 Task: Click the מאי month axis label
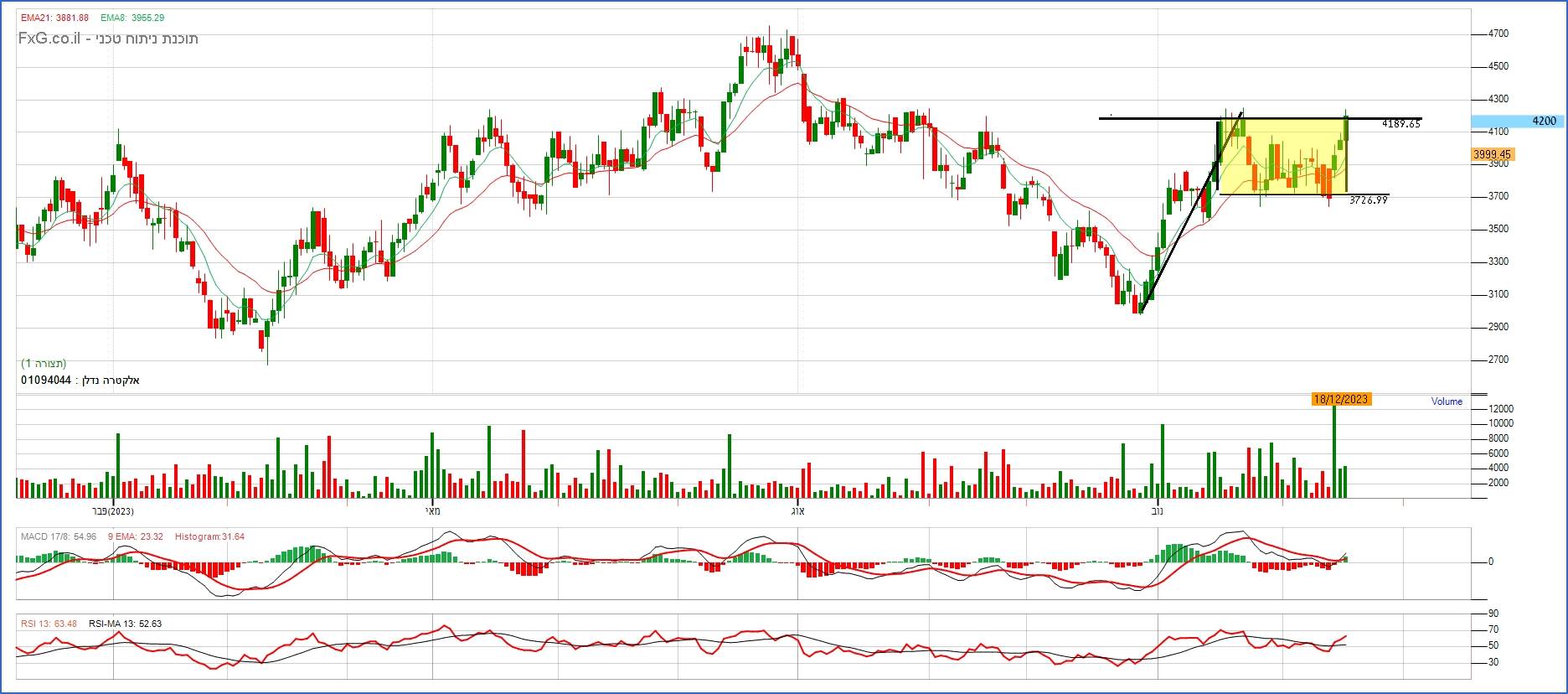pos(432,511)
